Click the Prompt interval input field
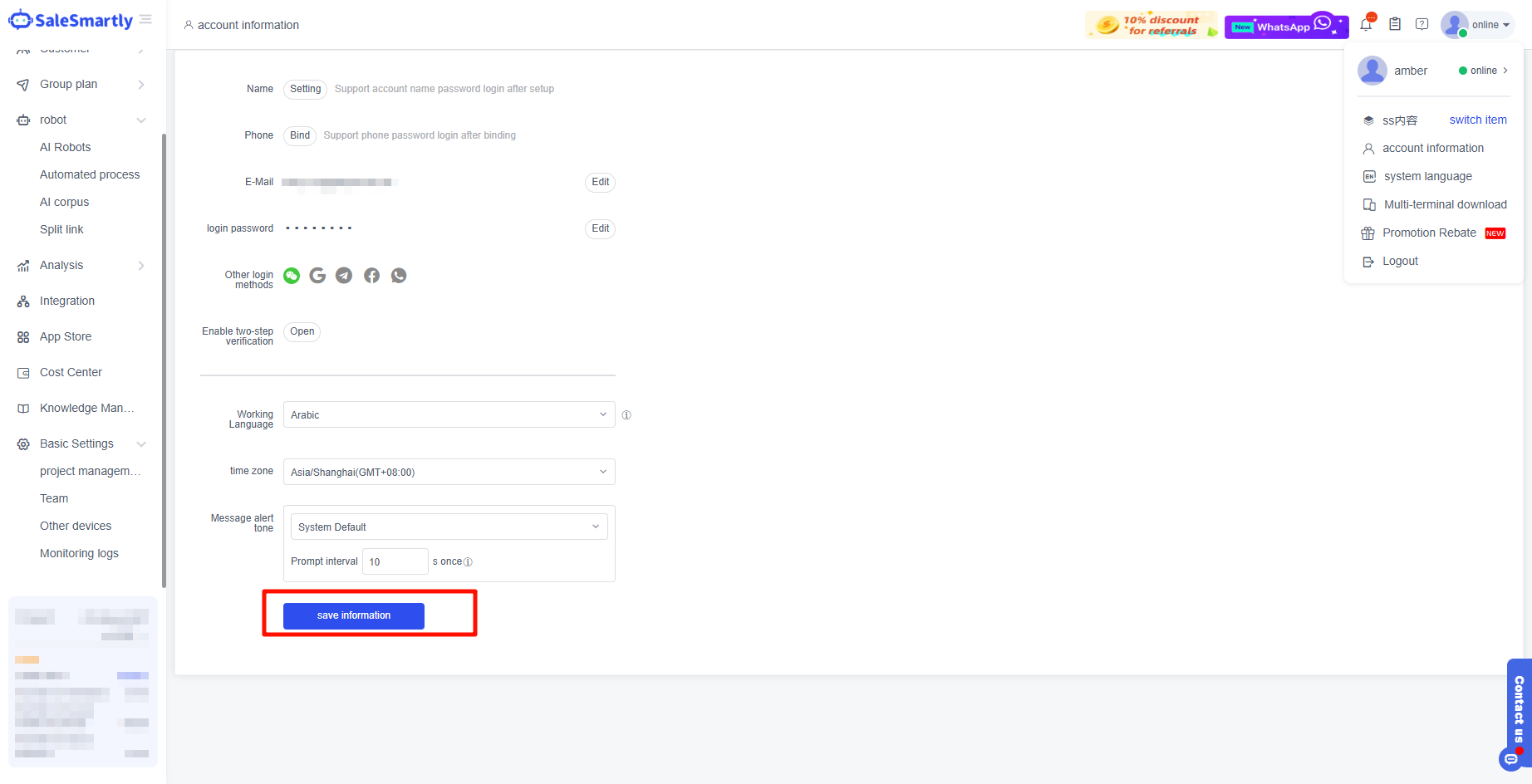This screenshot has width=1532, height=784. (395, 562)
